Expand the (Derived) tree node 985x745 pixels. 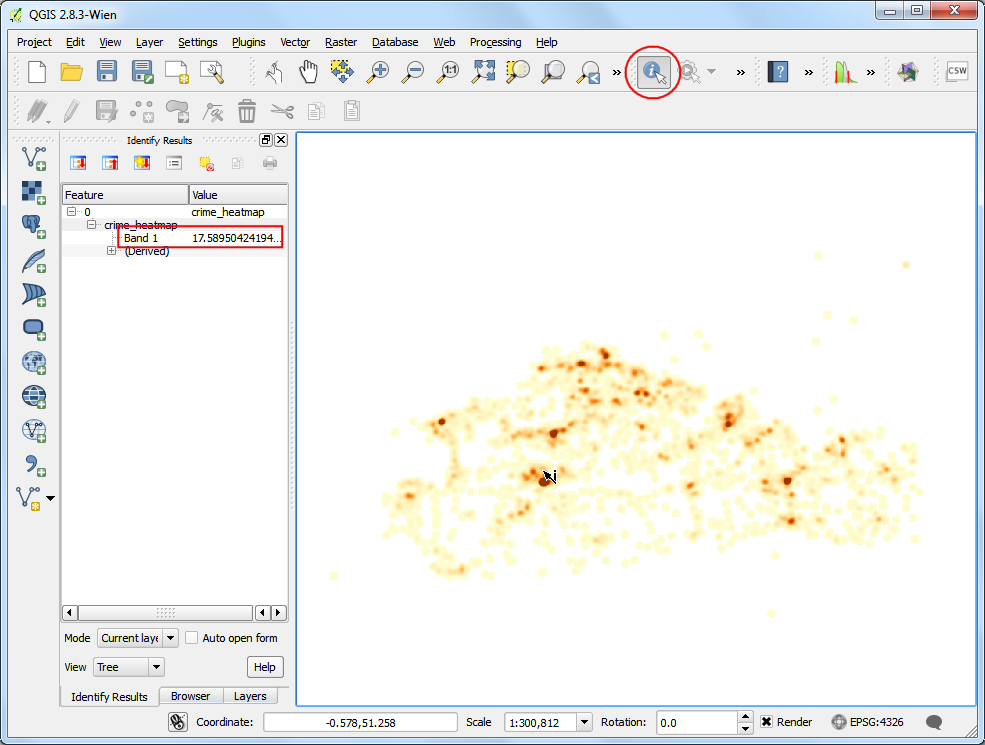(111, 251)
